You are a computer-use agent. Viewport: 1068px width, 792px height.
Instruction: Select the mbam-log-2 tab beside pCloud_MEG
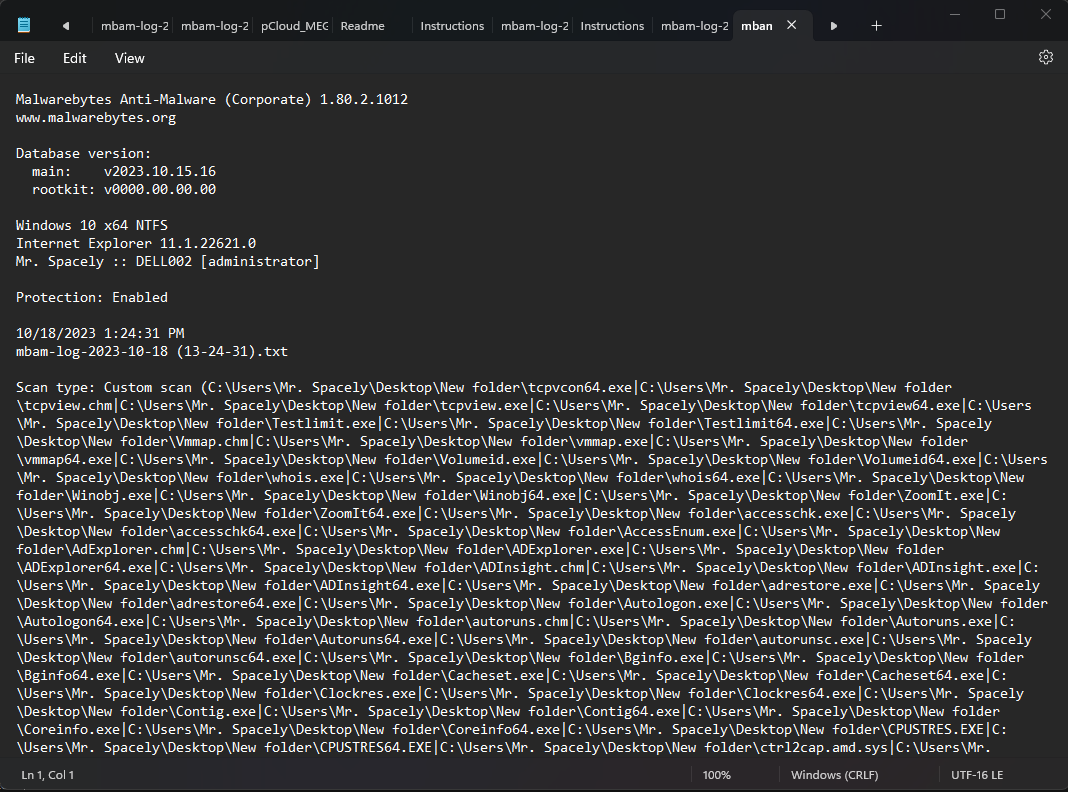[215, 26]
